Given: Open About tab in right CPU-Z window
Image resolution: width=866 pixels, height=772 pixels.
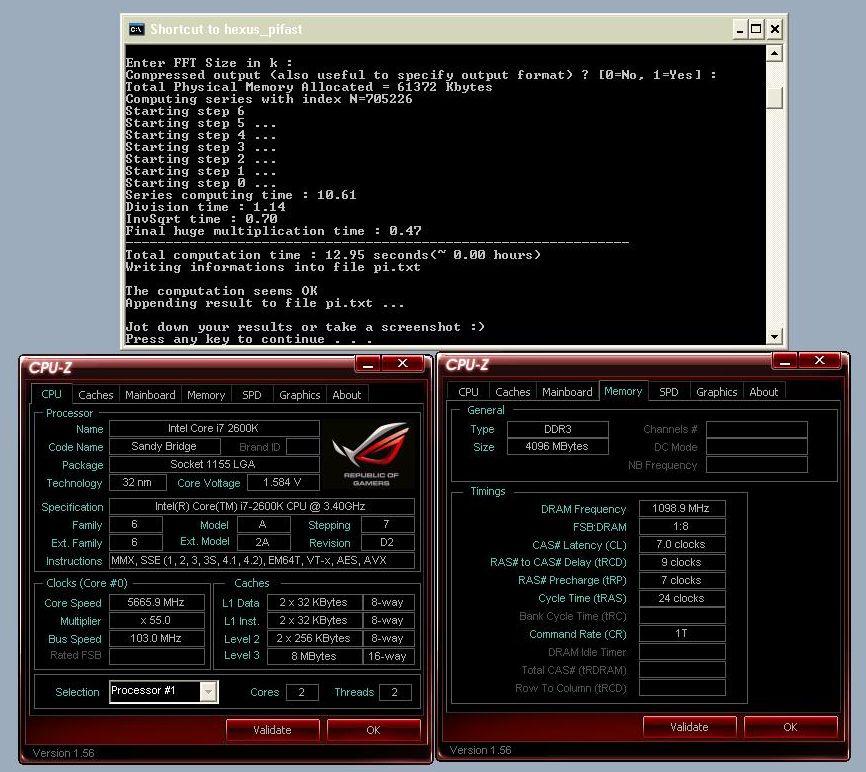Looking at the screenshot, I should coord(764,392).
